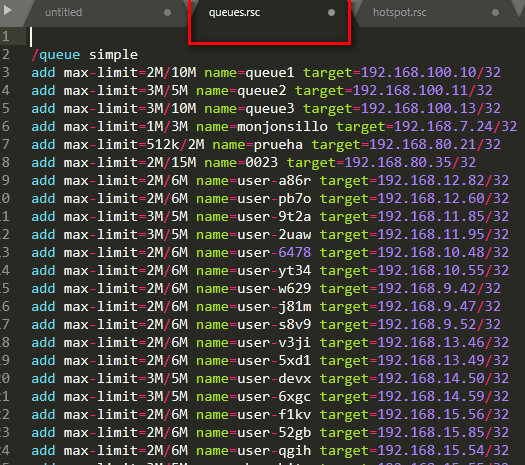Image resolution: width=525 pixels, height=465 pixels.
Task: Click the word 'simple' on line 2
Action: 113,55
